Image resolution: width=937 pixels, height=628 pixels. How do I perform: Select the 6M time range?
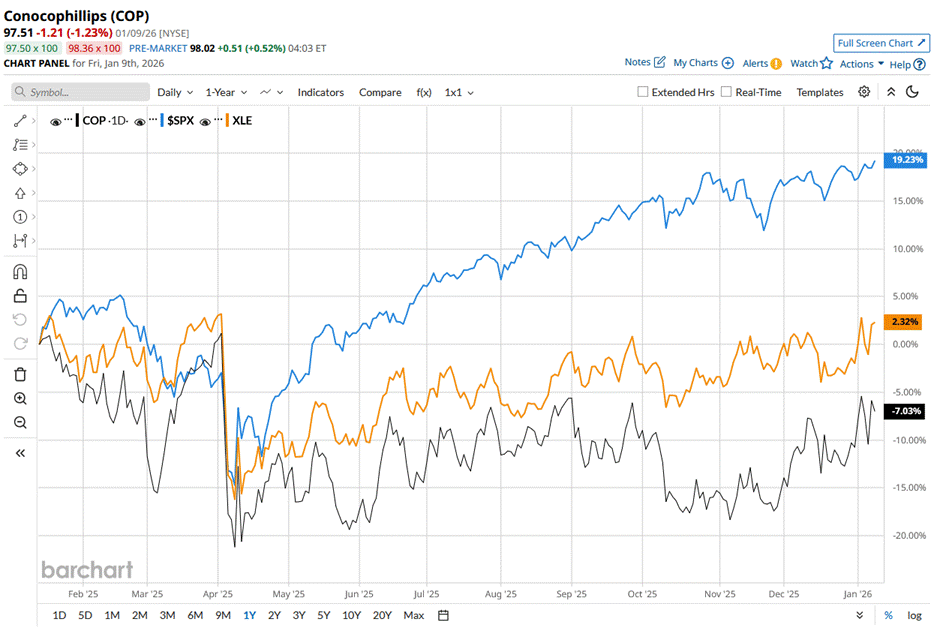pos(195,615)
